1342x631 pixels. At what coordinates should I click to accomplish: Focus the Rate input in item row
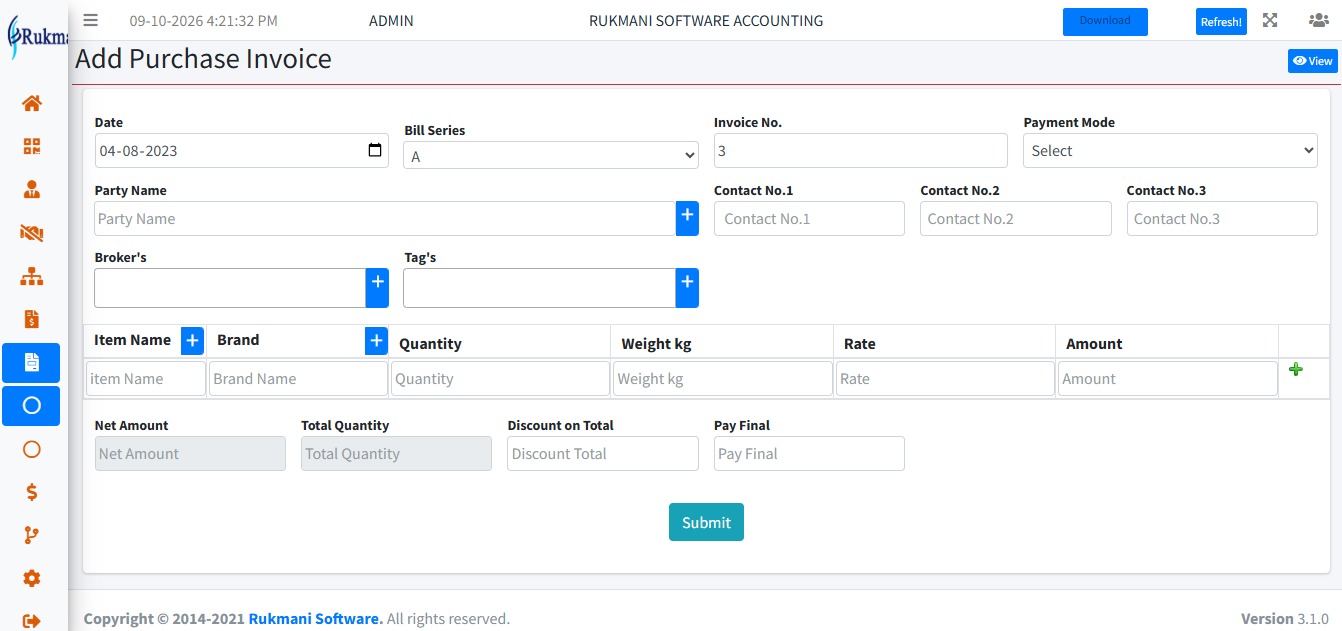click(945, 379)
